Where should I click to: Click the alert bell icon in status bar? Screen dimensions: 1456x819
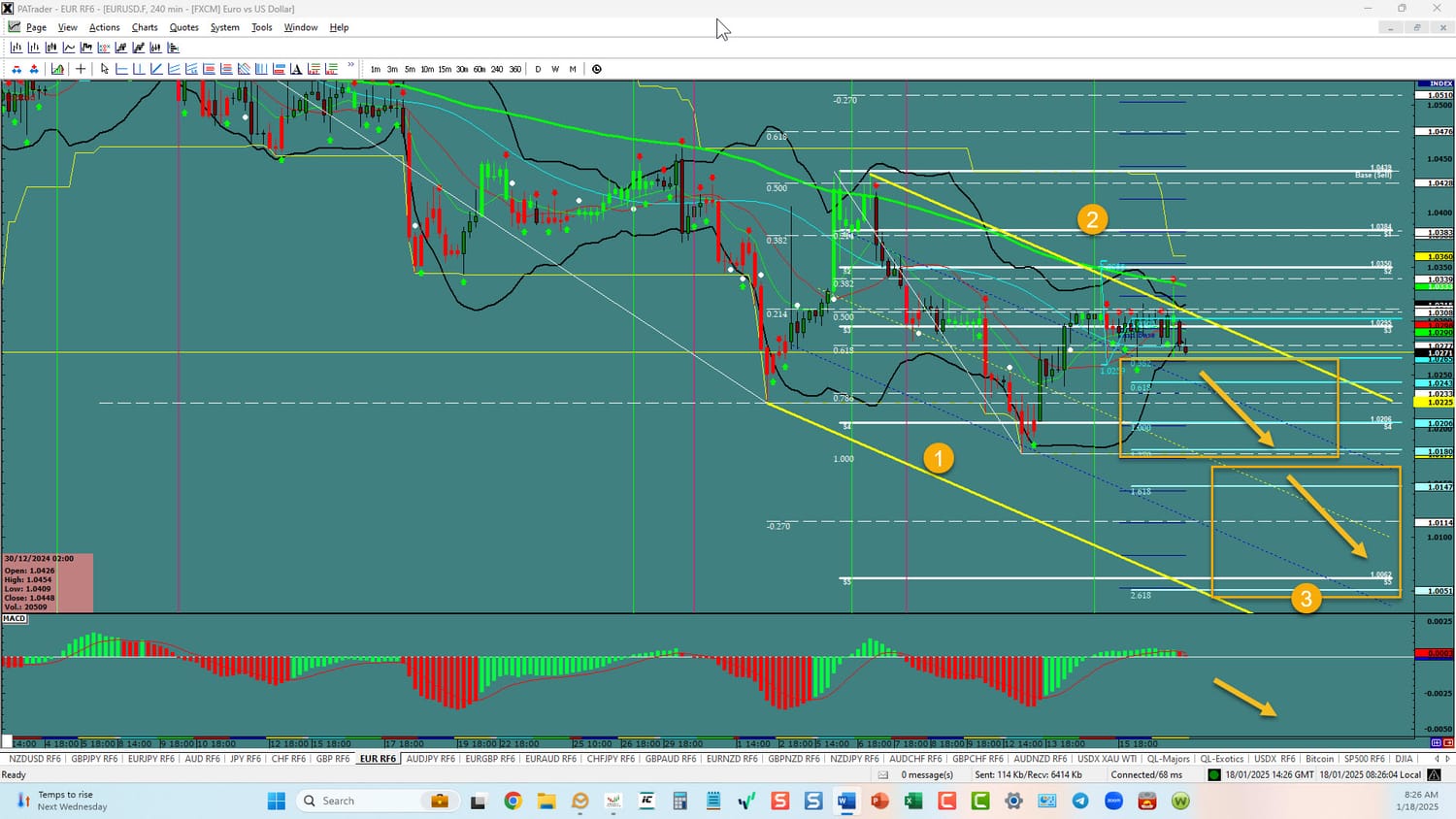pos(1434,775)
